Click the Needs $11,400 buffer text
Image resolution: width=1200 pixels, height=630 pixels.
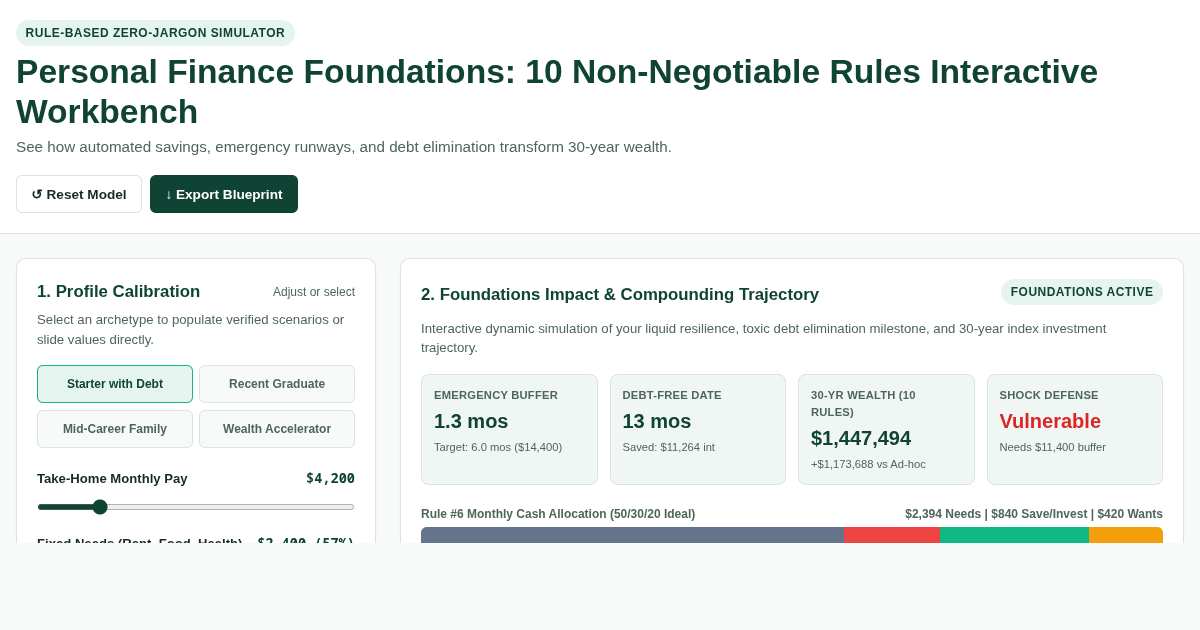tap(1053, 447)
